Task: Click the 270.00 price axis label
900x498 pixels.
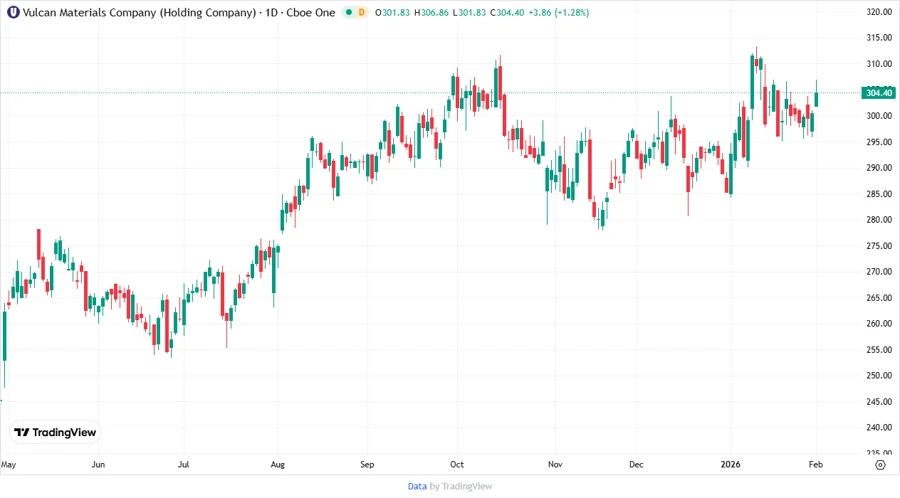Action: 879,271
